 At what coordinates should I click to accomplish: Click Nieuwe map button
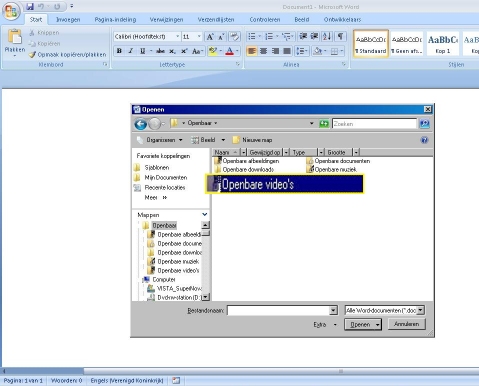[x=252, y=140]
